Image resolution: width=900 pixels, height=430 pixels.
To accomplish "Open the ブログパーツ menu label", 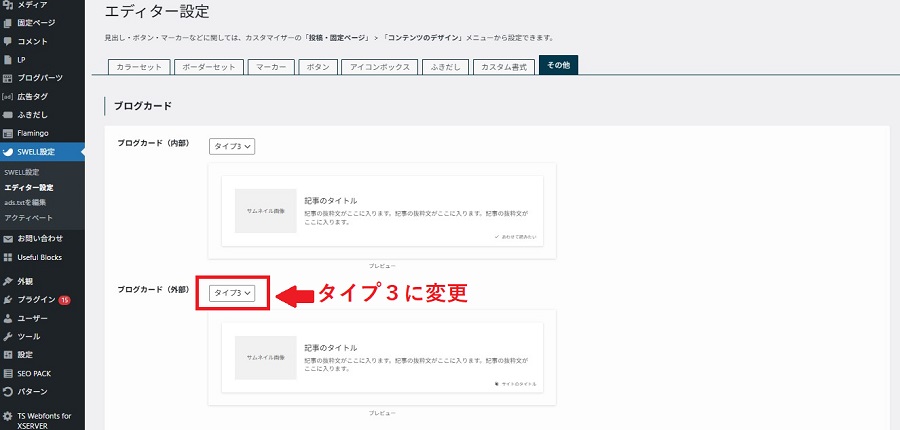I will click(x=40, y=78).
